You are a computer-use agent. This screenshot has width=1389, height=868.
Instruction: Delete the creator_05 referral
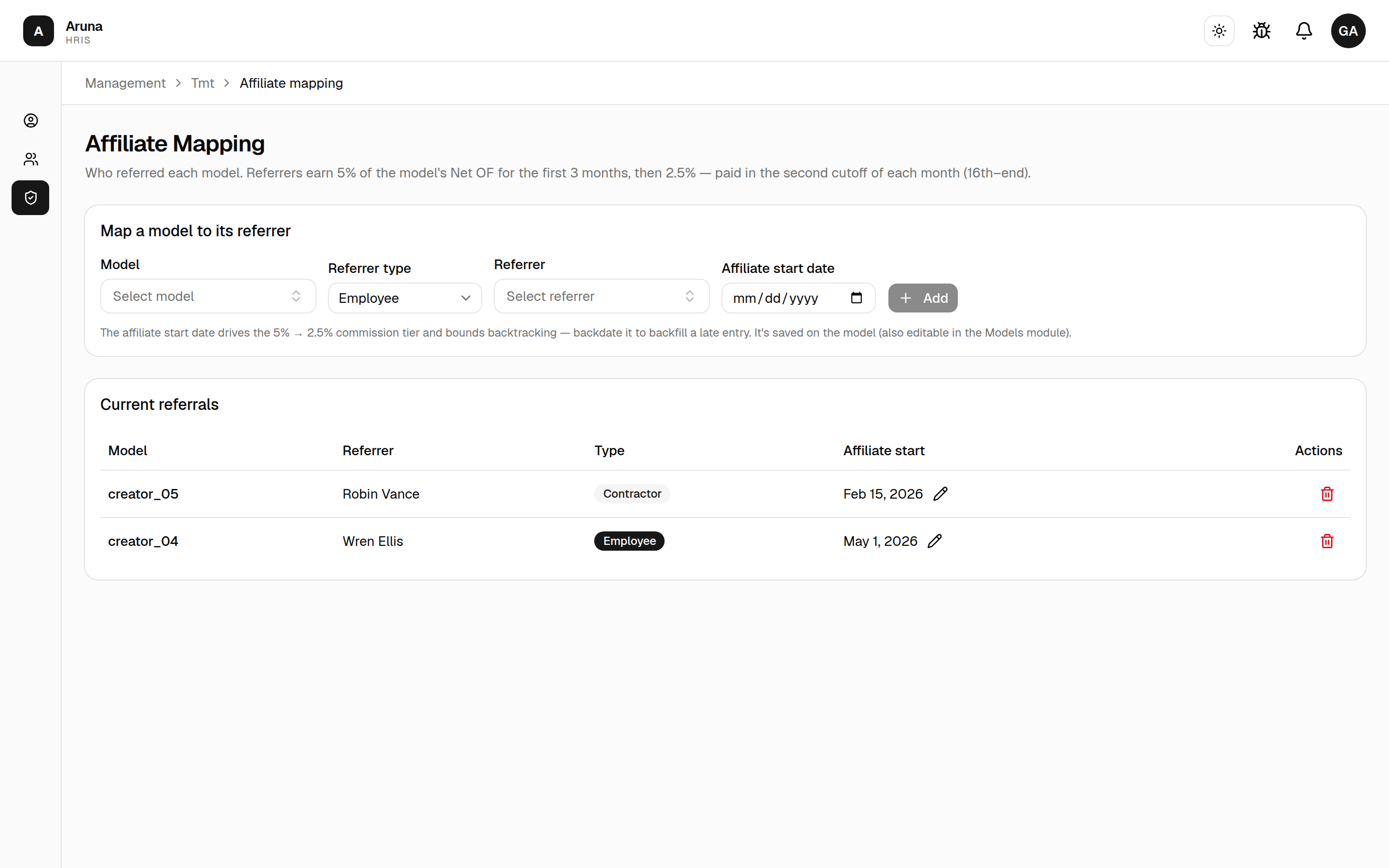coord(1327,494)
